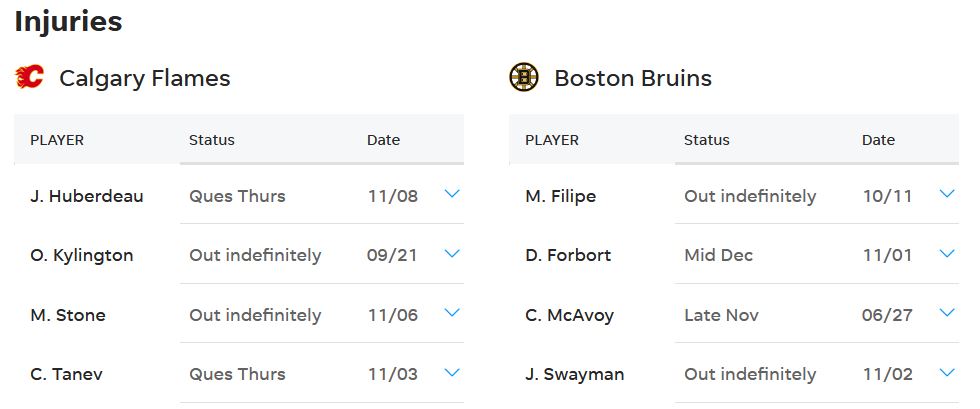The image size is (980, 409).
Task: Click the Bruins Date column header
Action: tap(878, 140)
